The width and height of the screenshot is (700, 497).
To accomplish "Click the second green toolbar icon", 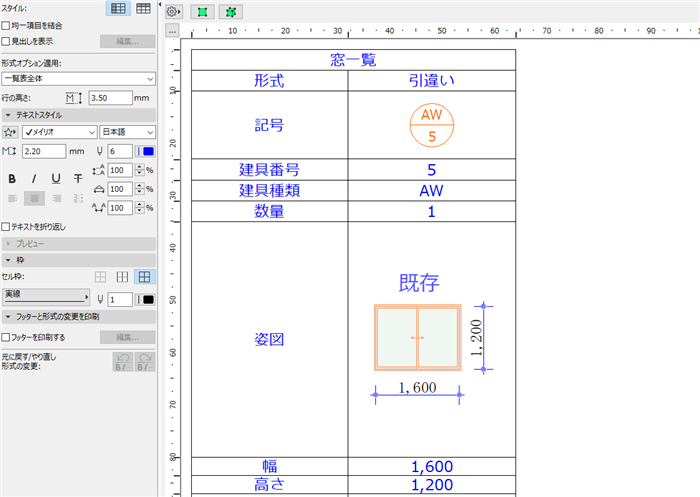I will click(x=231, y=12).
